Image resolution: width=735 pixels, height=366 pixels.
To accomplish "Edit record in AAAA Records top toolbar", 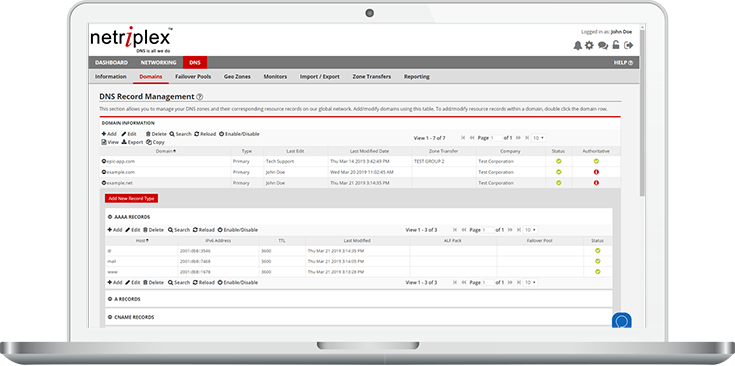I will coord(133,230).
